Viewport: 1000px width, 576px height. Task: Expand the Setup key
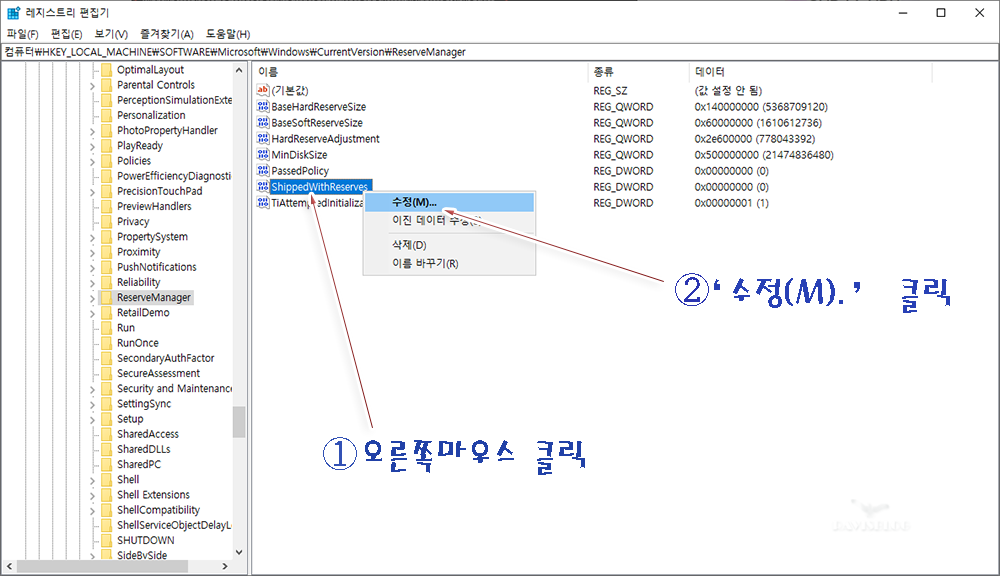tap(92, 420)
